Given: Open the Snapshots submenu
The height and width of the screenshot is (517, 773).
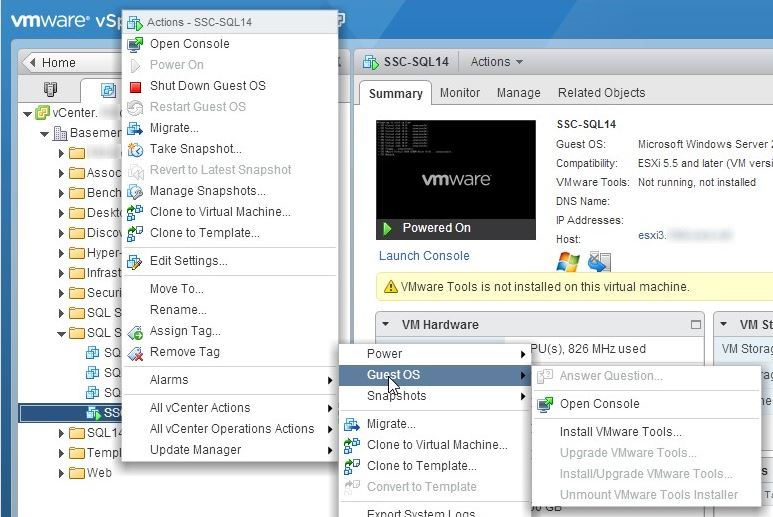Looking at the screenshot, I should point(435,396).
